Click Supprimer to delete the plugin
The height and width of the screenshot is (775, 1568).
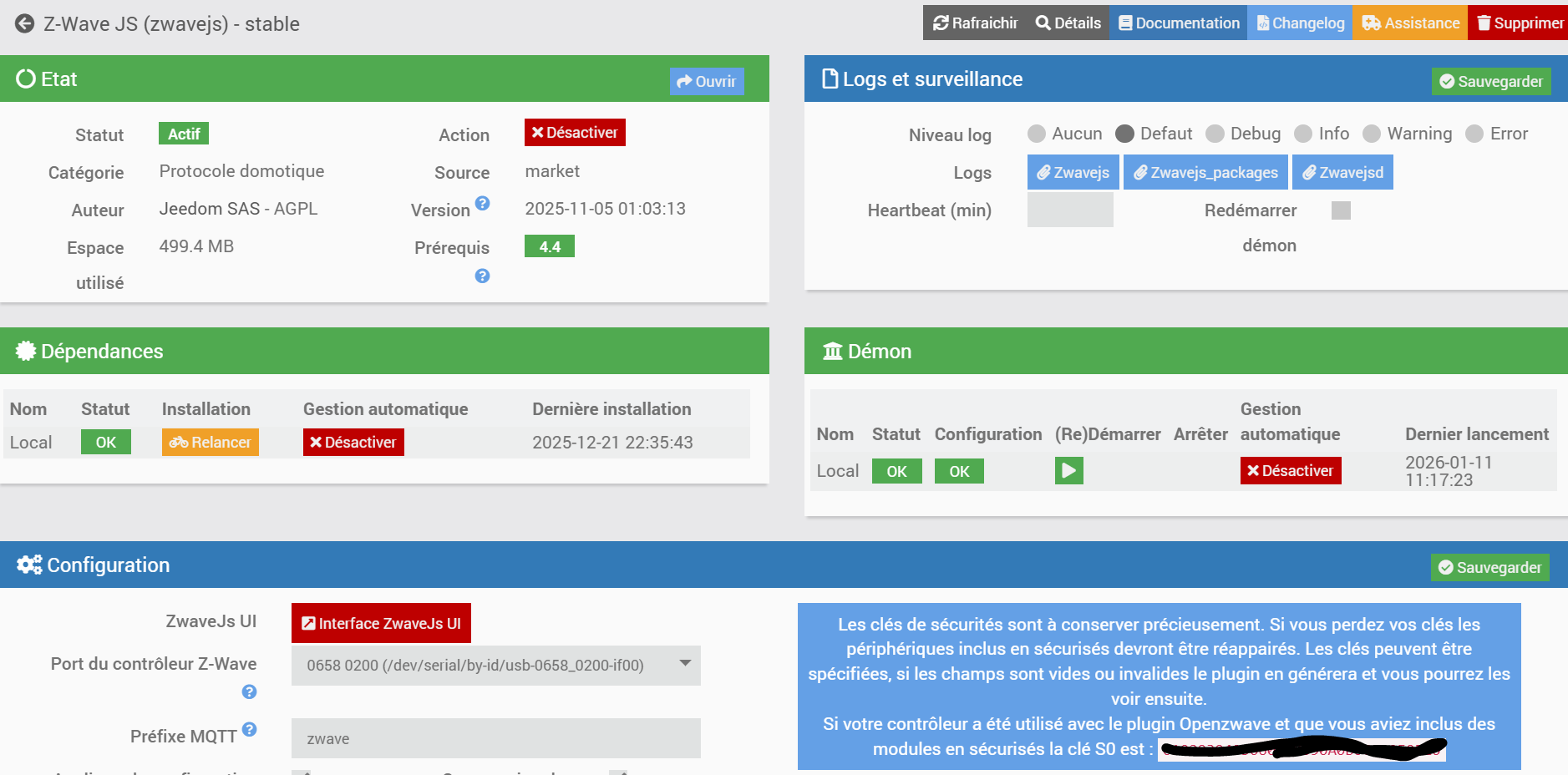pos(1519,23)
